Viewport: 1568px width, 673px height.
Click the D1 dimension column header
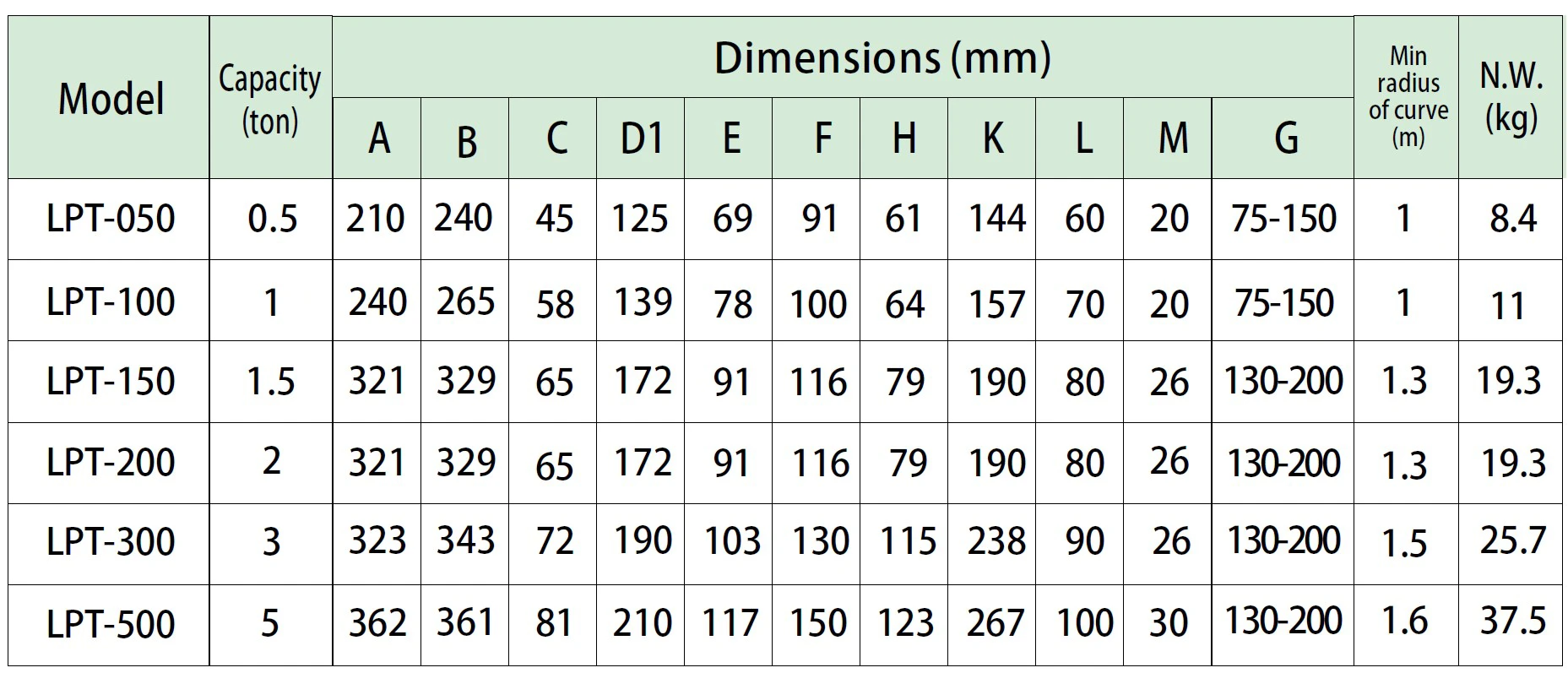tap(642, 138)
